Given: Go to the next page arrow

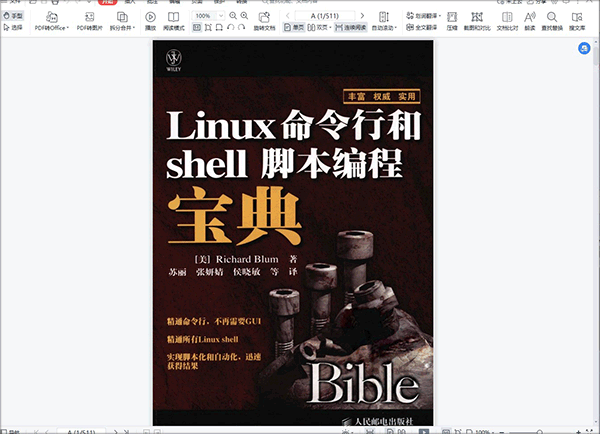Looking at the screenshot, I should pyautogui.click(x=362, y=16).
